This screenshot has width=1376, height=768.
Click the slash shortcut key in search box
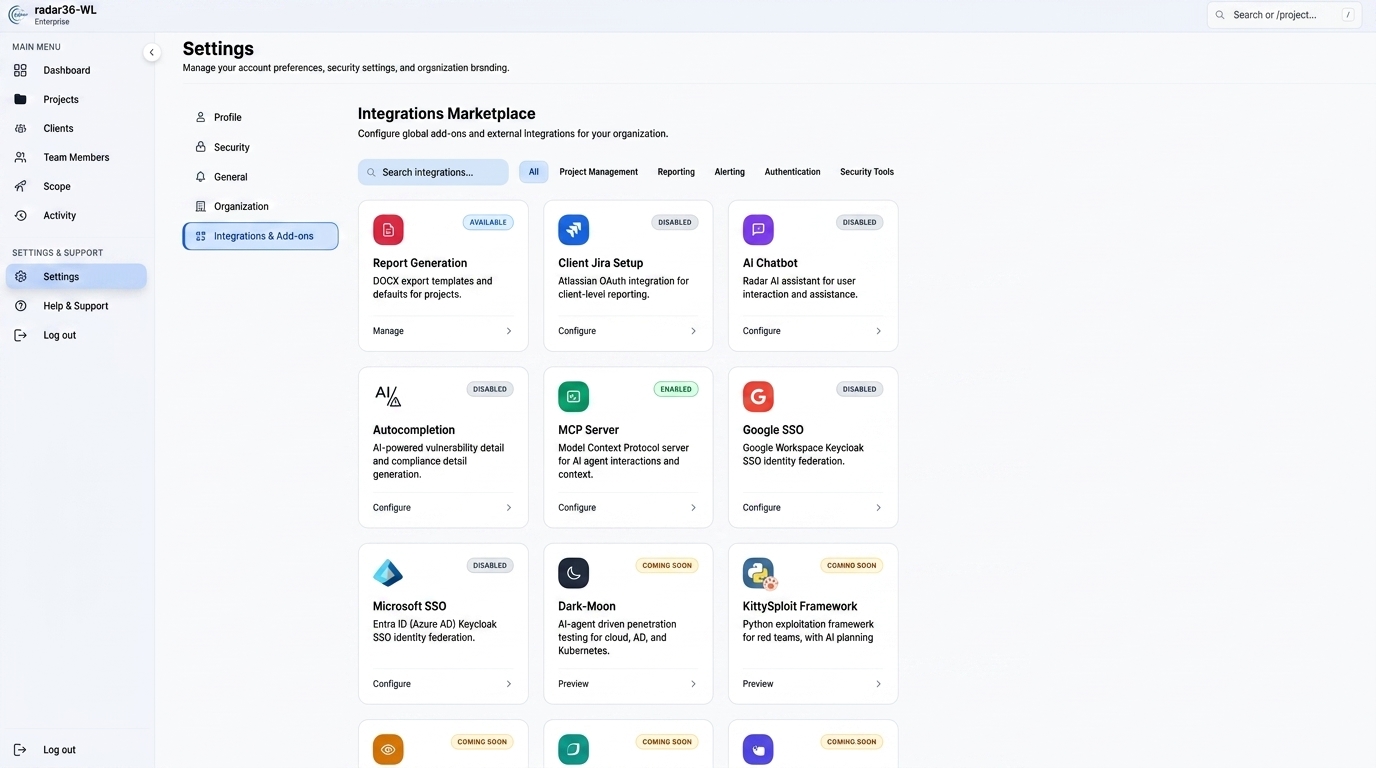tap(1348, 15)
